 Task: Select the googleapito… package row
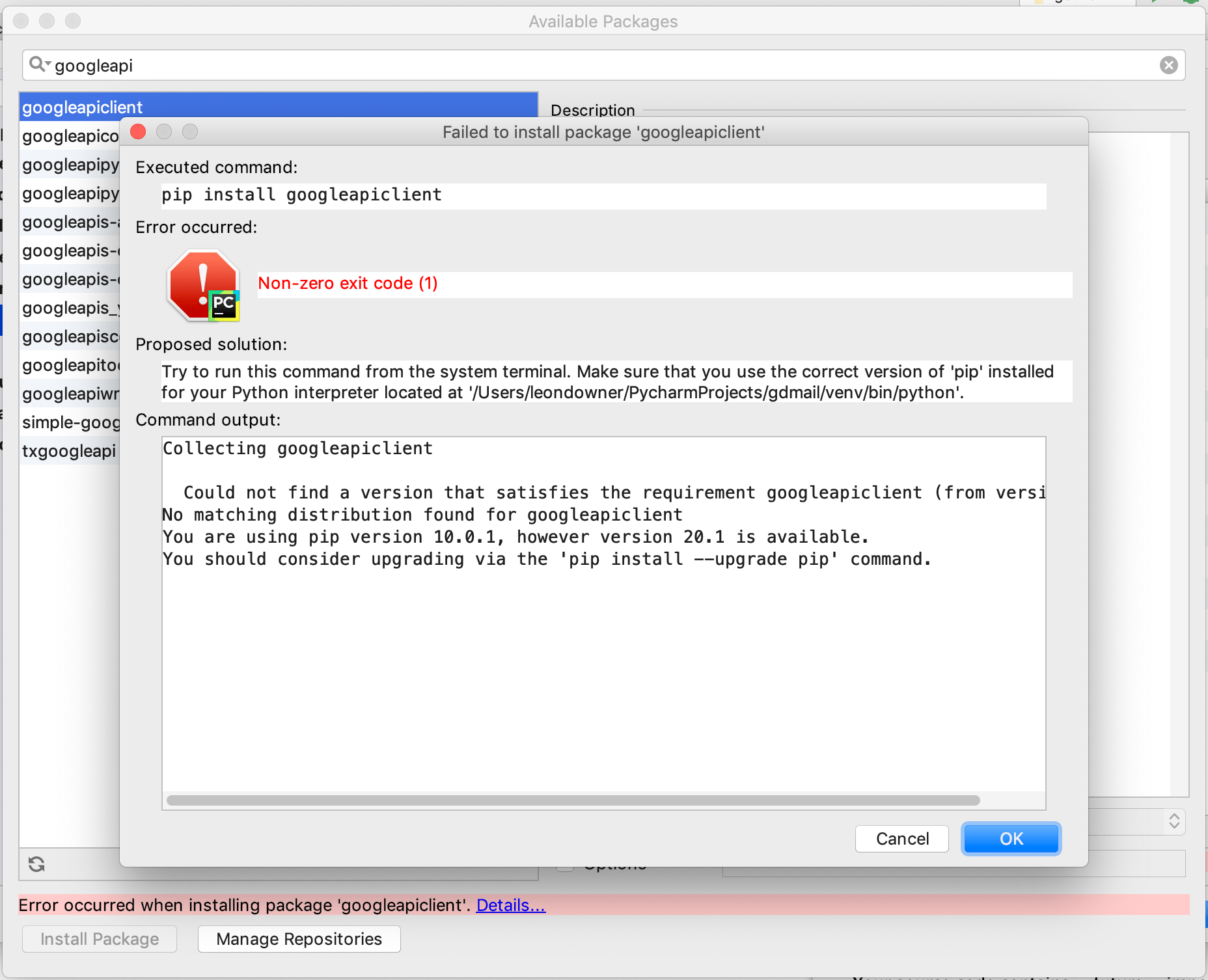click(x=70, y=365)
